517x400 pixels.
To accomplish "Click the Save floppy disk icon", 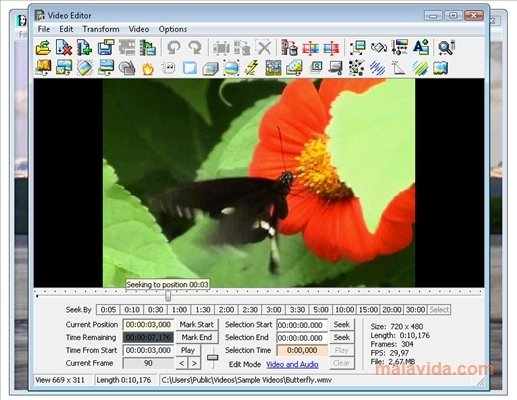I will (106, 48).
